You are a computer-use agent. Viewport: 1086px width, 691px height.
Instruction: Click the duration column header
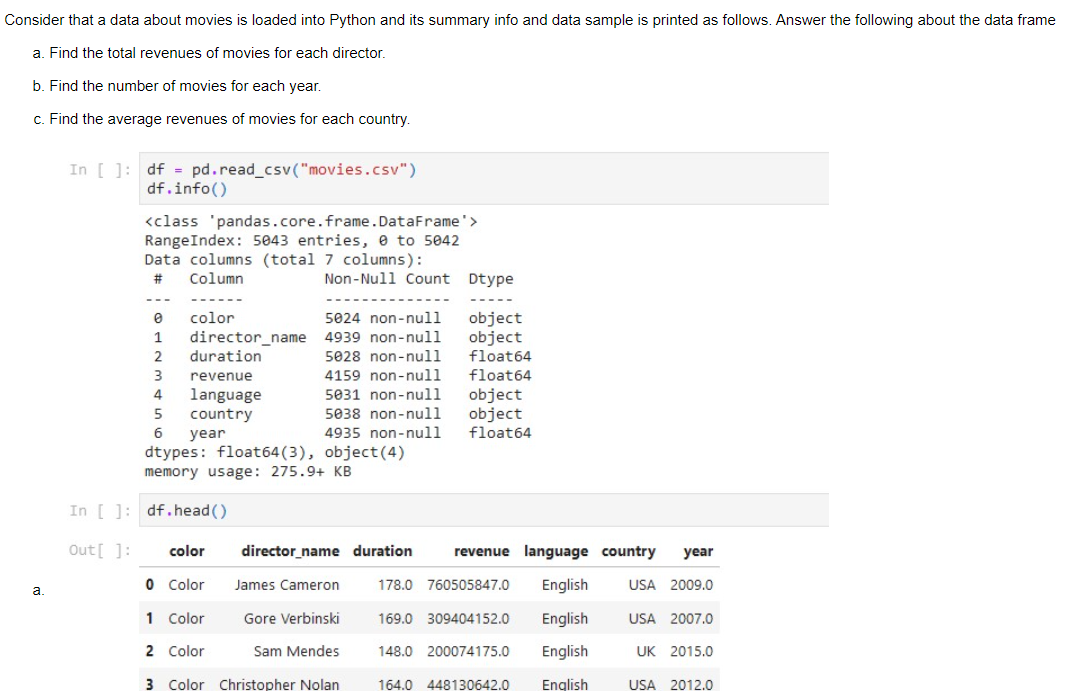click(x=383, y=551)
